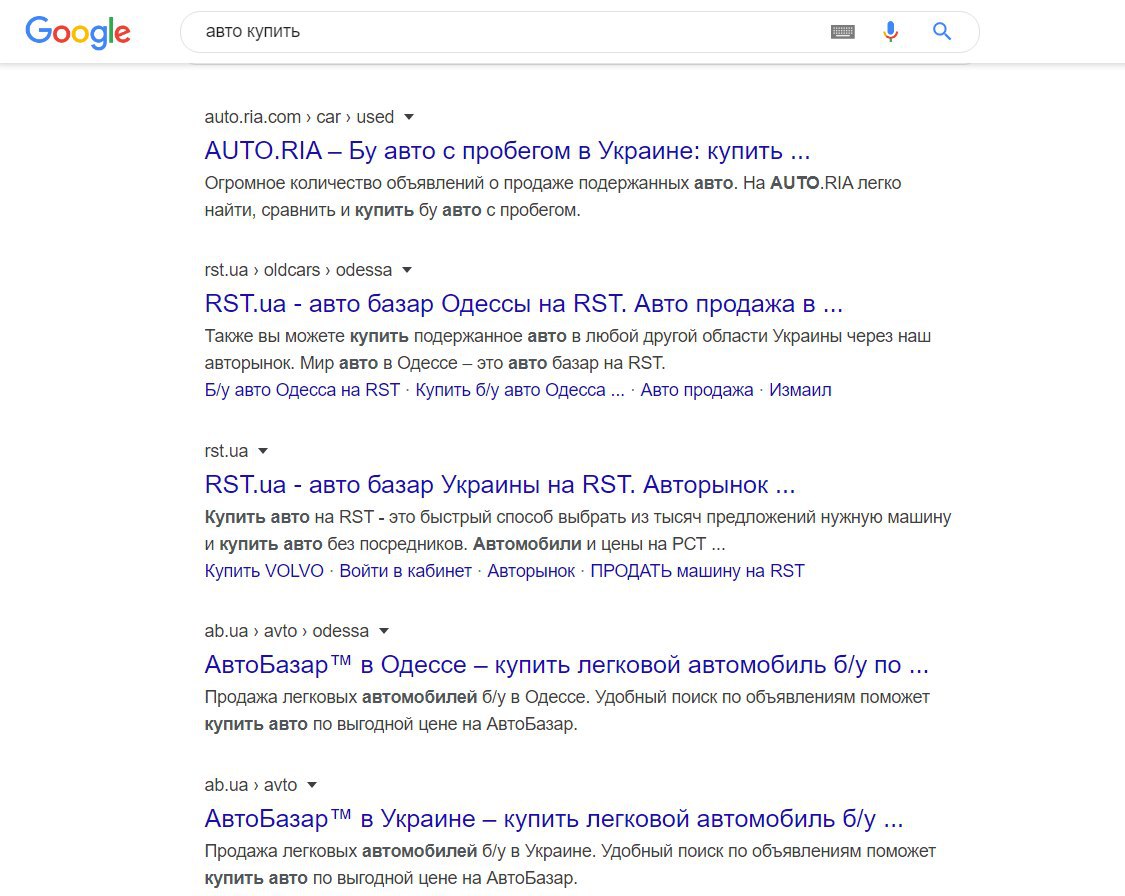Open the АвтоБазар в Украине result

pos(554,819)
